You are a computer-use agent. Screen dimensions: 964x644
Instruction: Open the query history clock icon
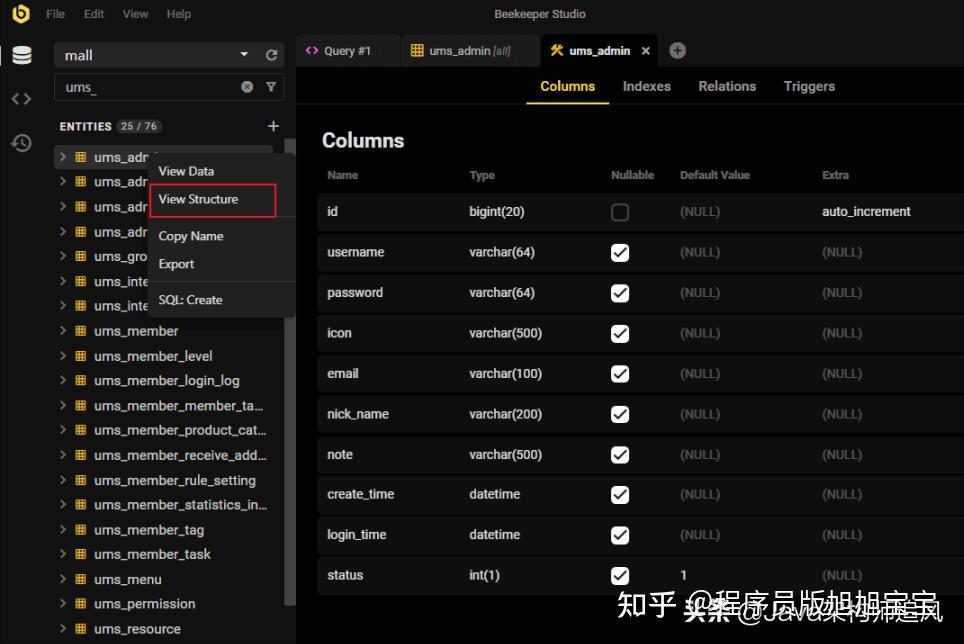point(22,143)
